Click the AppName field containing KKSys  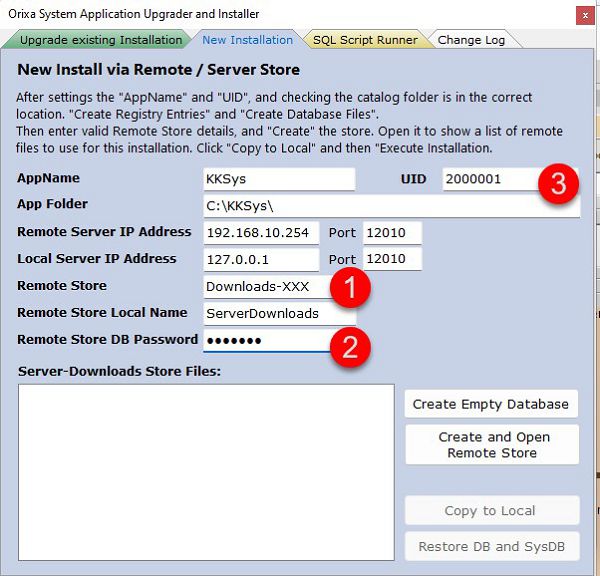coord(279,179)
